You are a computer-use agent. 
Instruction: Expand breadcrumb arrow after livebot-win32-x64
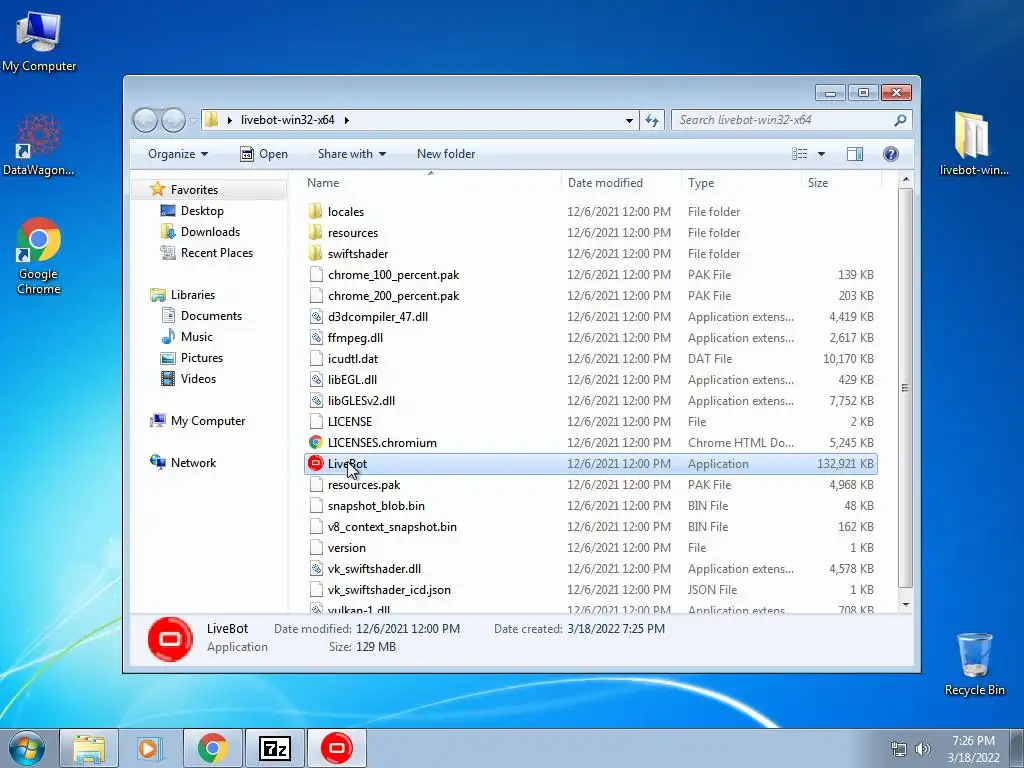tap(346, 120)
